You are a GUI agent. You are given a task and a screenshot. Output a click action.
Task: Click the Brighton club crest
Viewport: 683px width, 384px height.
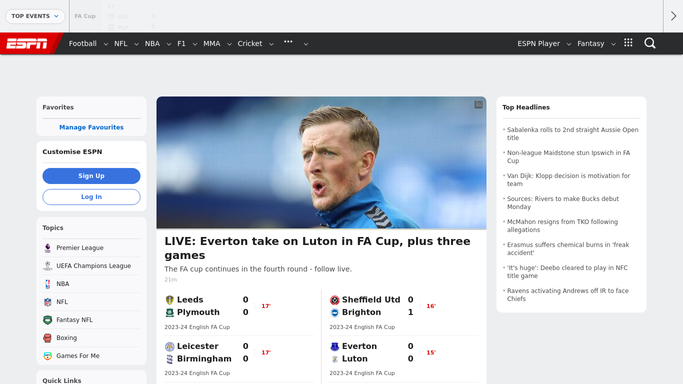[x=335, y=312]
